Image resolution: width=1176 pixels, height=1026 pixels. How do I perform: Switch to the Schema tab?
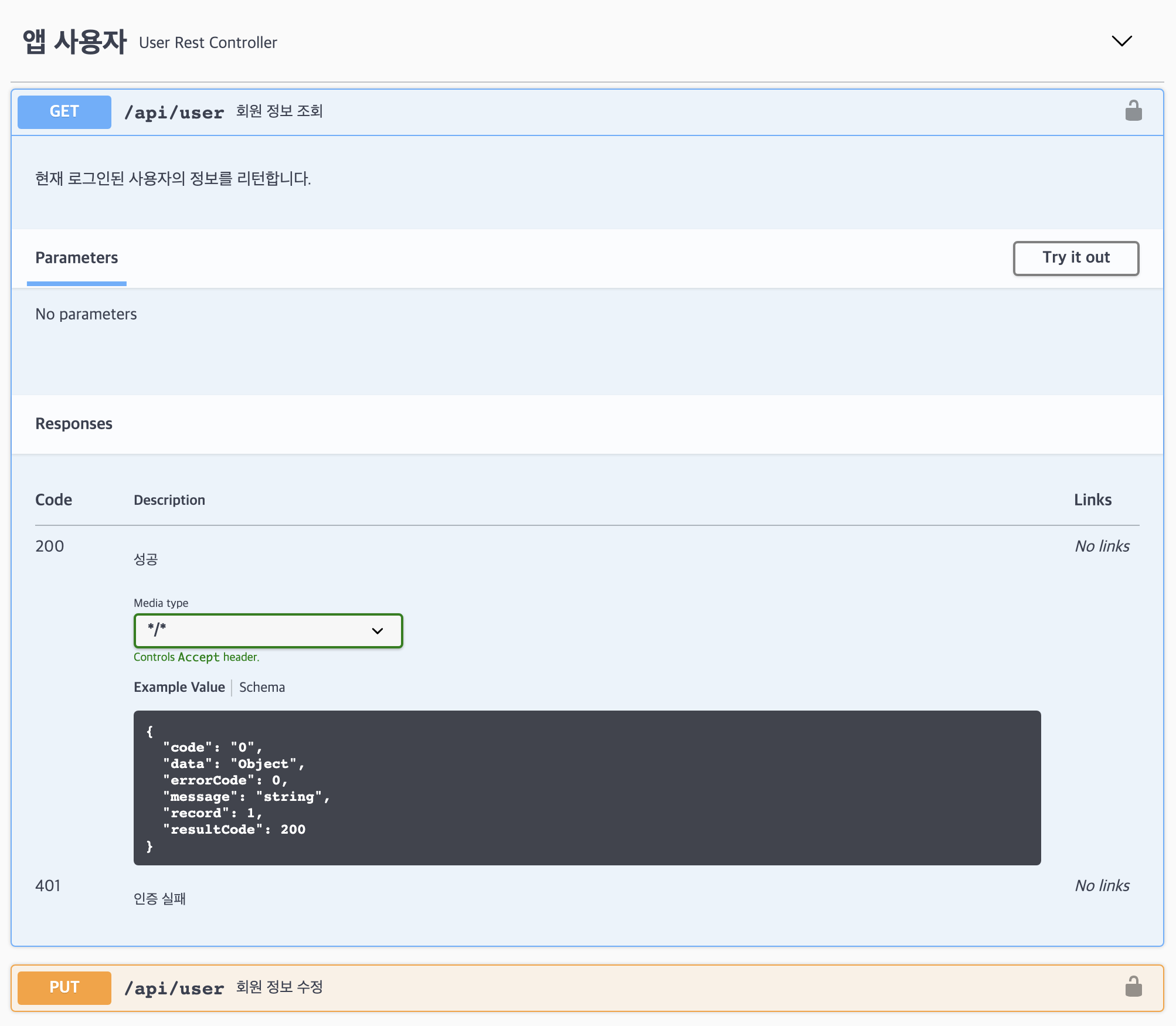pyautogui.click(x=262, y=687)
